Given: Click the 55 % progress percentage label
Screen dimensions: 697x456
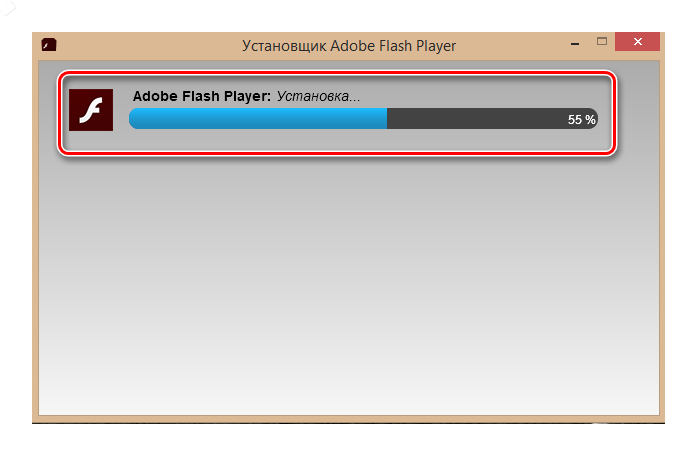Looking at the screenshot, I should (581, 120).
